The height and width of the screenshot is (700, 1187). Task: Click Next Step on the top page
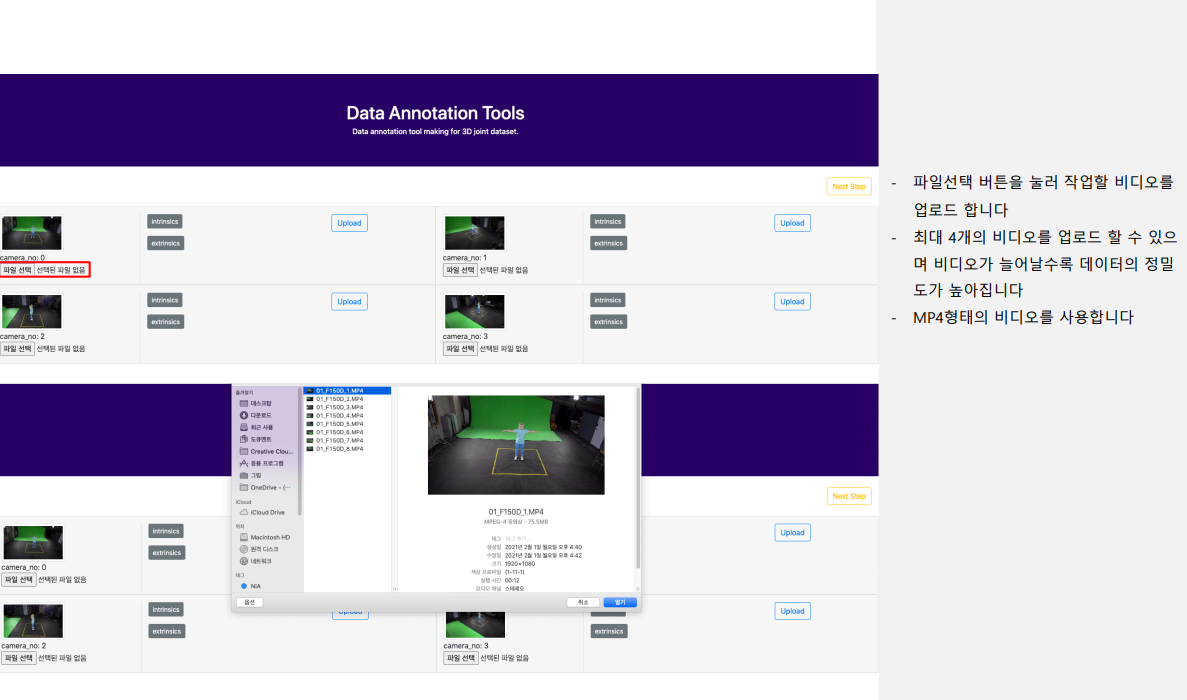(x=849, y=186)
